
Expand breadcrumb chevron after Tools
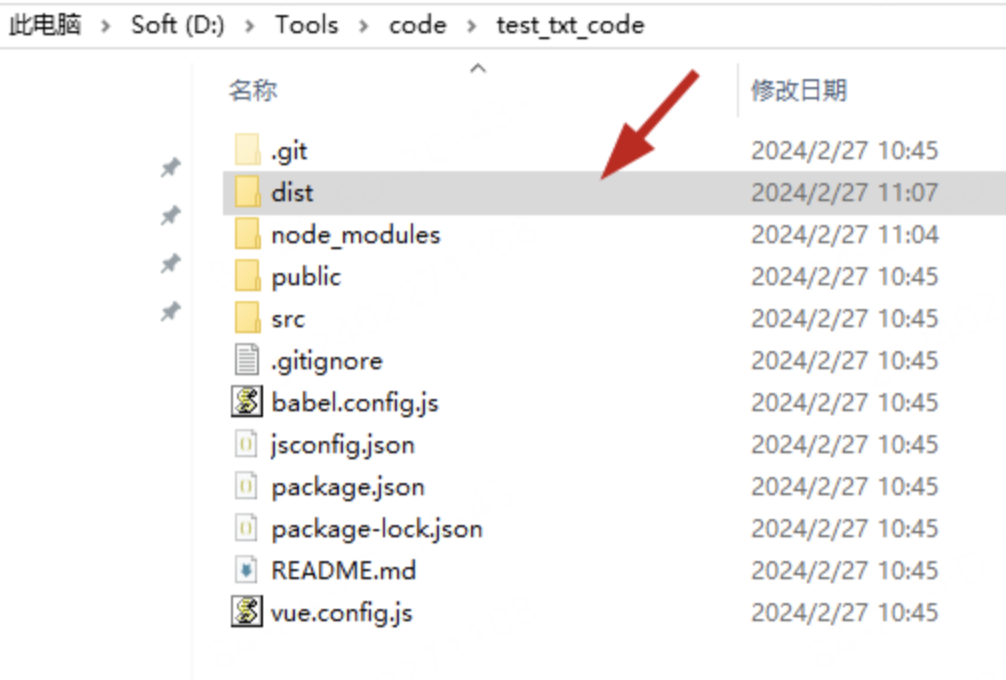pyautogui.click(x=364, y=26)
